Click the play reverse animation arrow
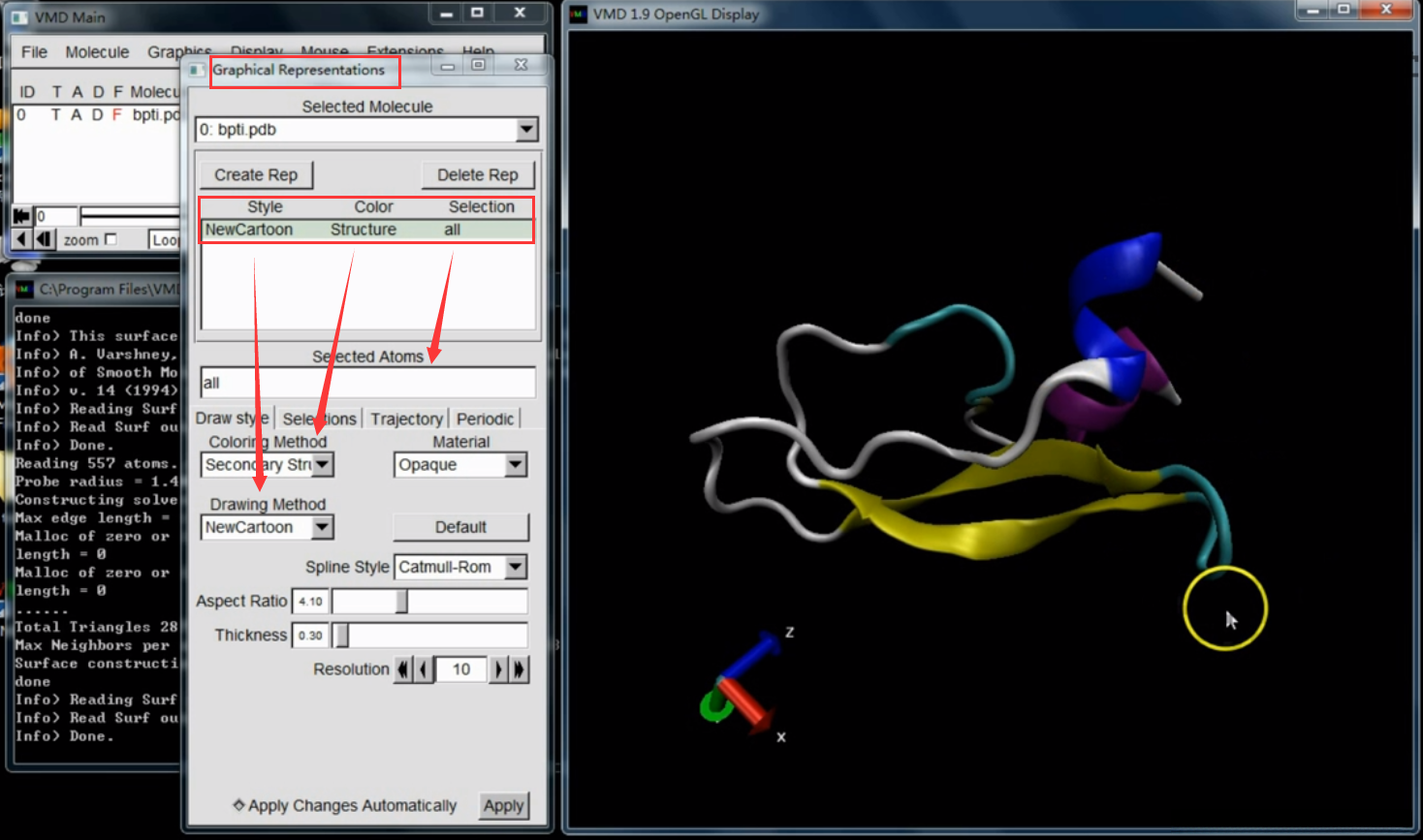Image resolution: width=1423 pixels, height=840 pixels. pos(21,239)
